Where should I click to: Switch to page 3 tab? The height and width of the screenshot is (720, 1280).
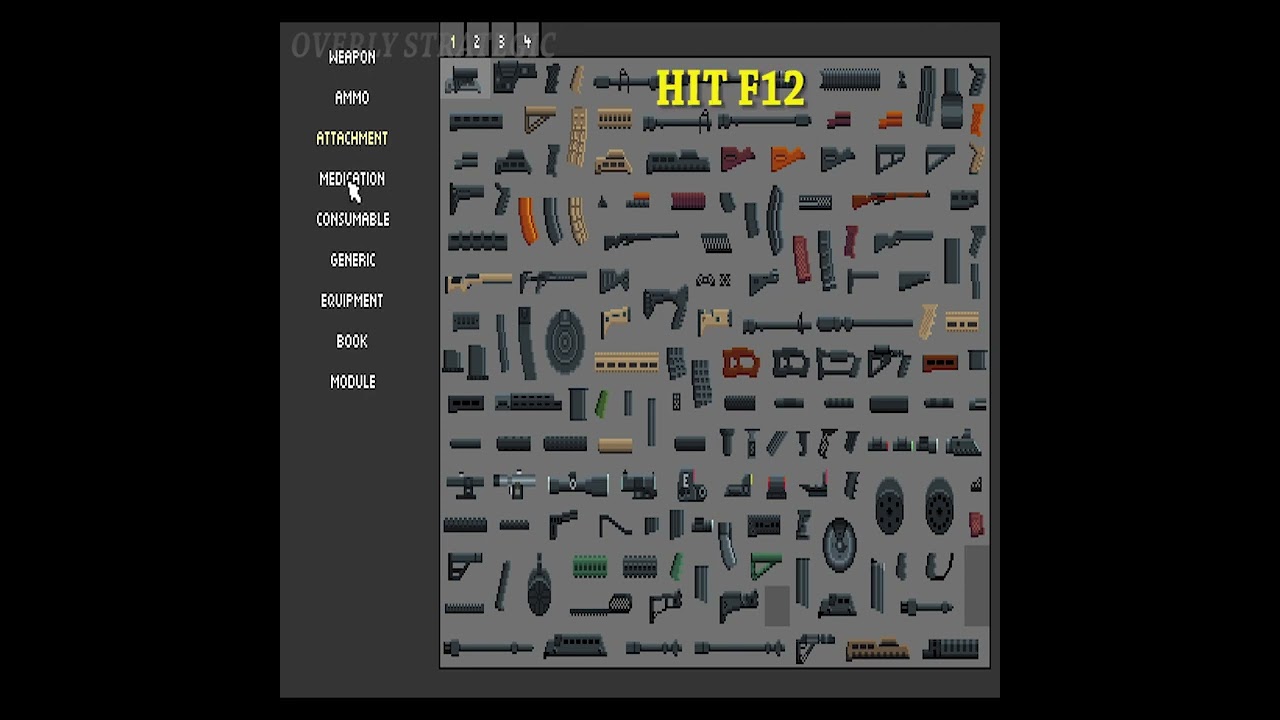(x=502, y=42)
